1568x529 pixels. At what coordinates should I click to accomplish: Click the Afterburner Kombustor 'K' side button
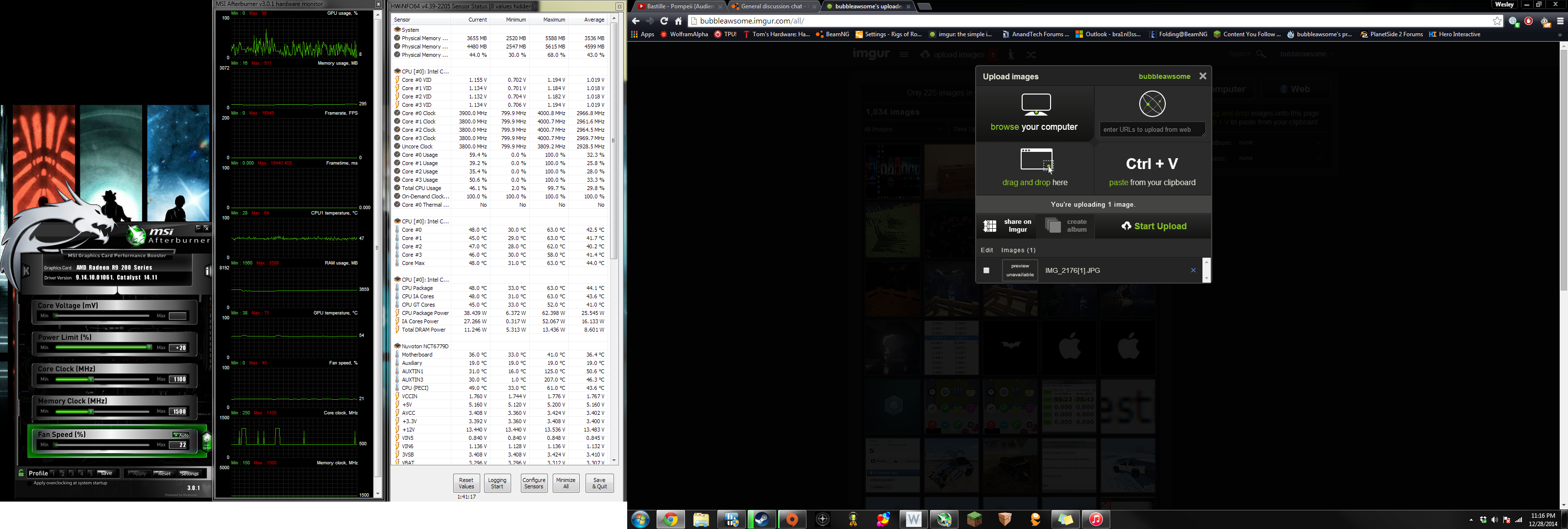[26, 271]
